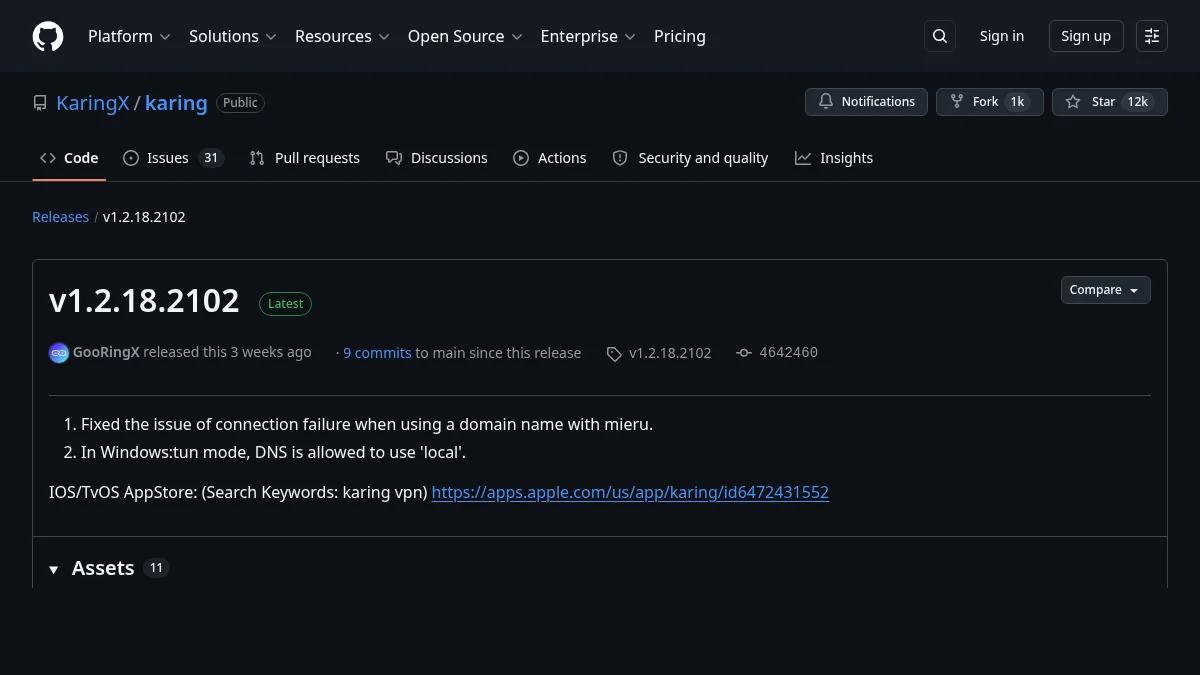
Task: Click the repository icon beside KaringX
Action: [x=40, y=103]
